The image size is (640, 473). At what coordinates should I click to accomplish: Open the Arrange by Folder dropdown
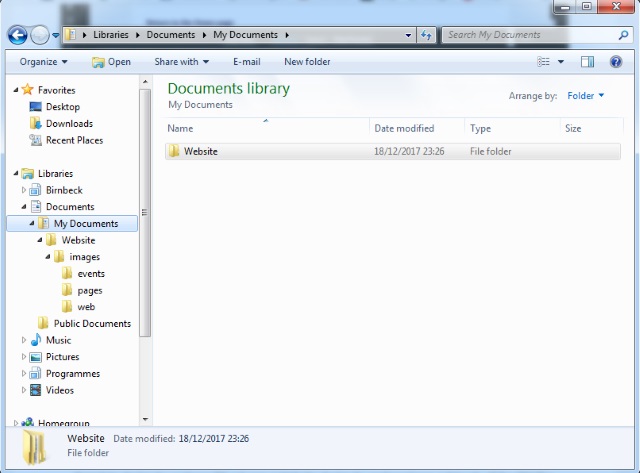pyautogui.click(x=586, y=96)
